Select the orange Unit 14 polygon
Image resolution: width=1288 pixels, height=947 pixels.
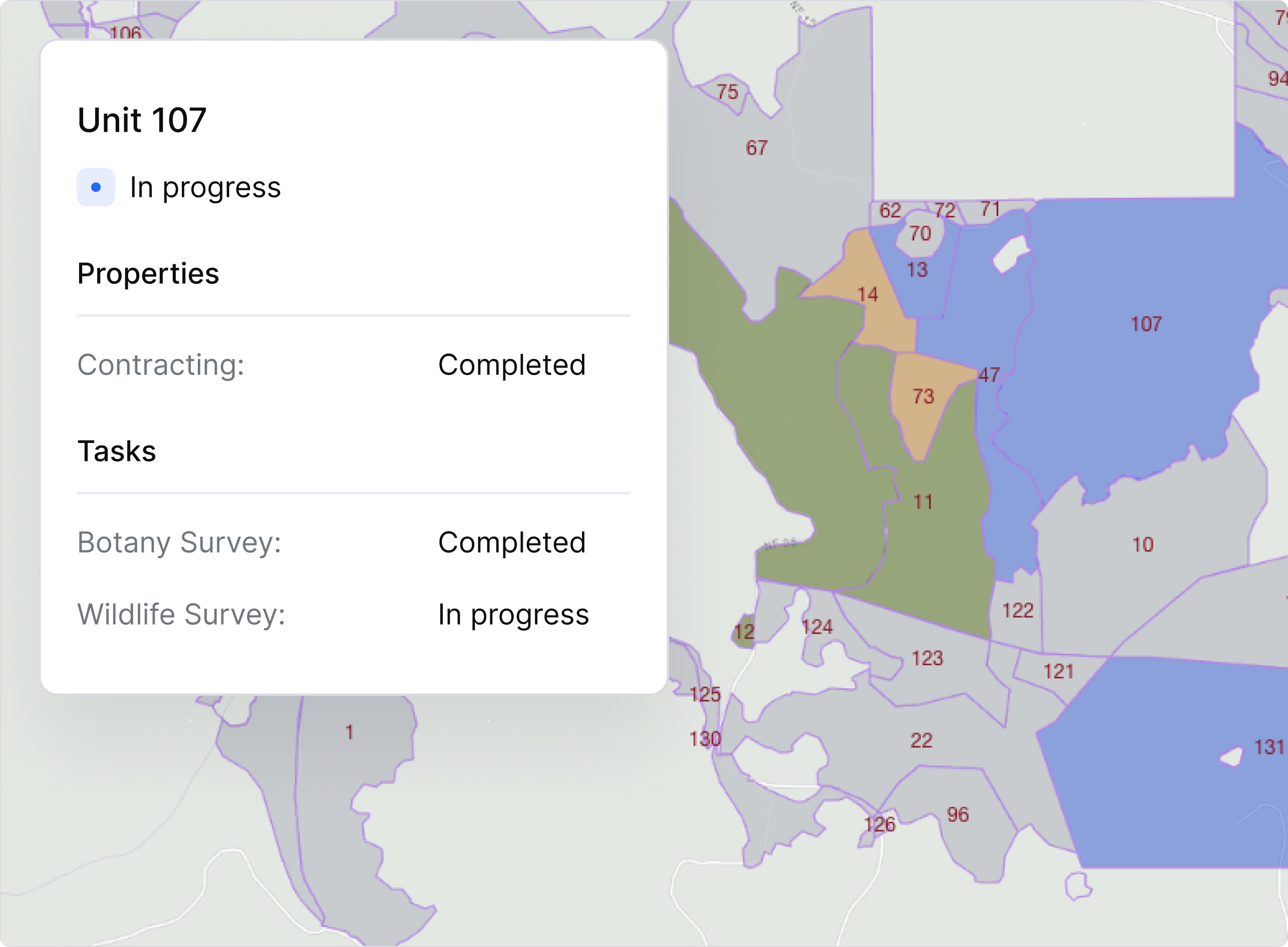[868, 295]
